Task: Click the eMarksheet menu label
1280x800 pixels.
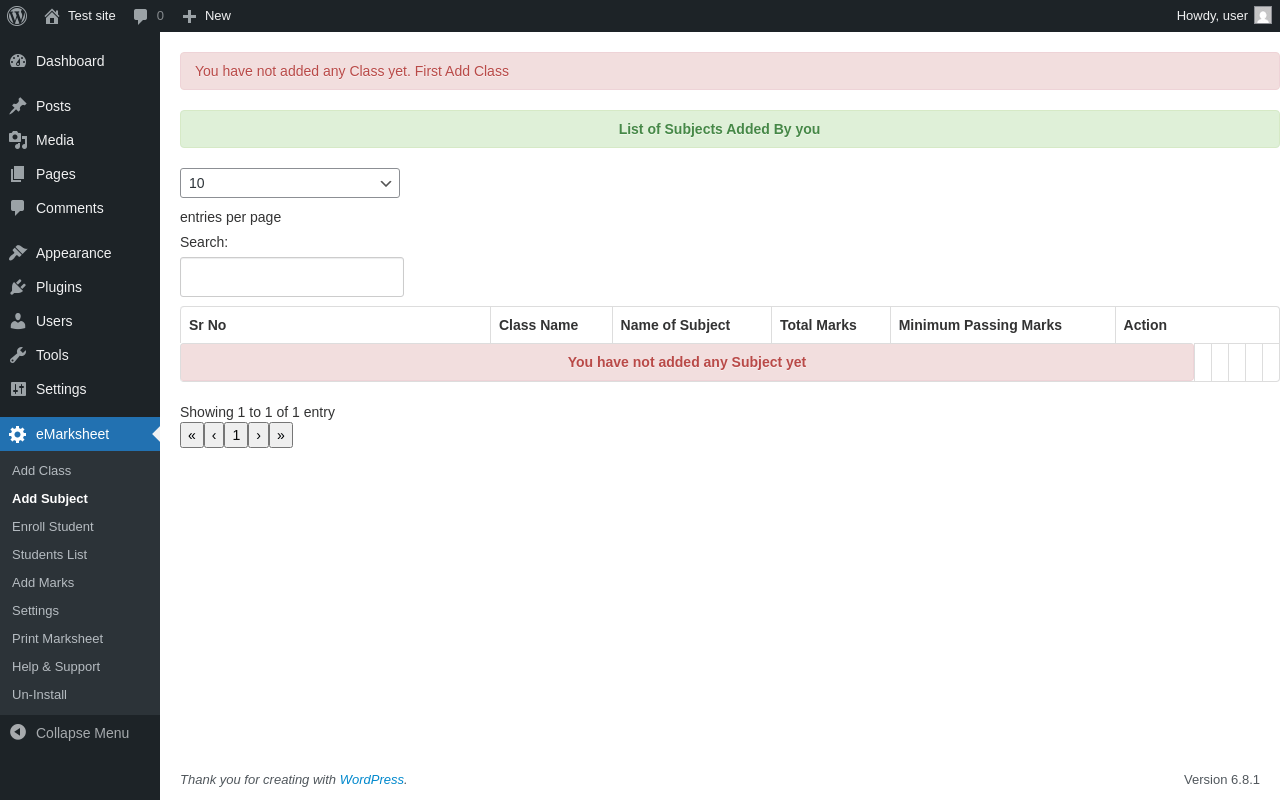Action: (72, 434)
